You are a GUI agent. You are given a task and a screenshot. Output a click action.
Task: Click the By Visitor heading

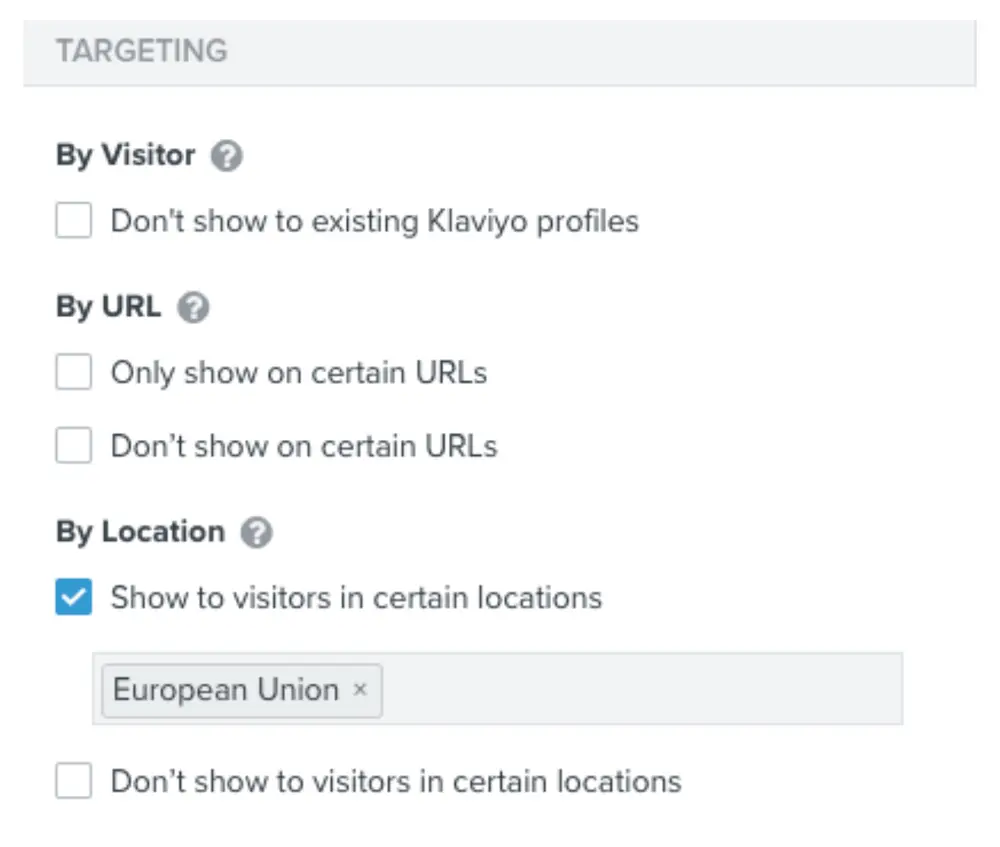pos(126,156)
